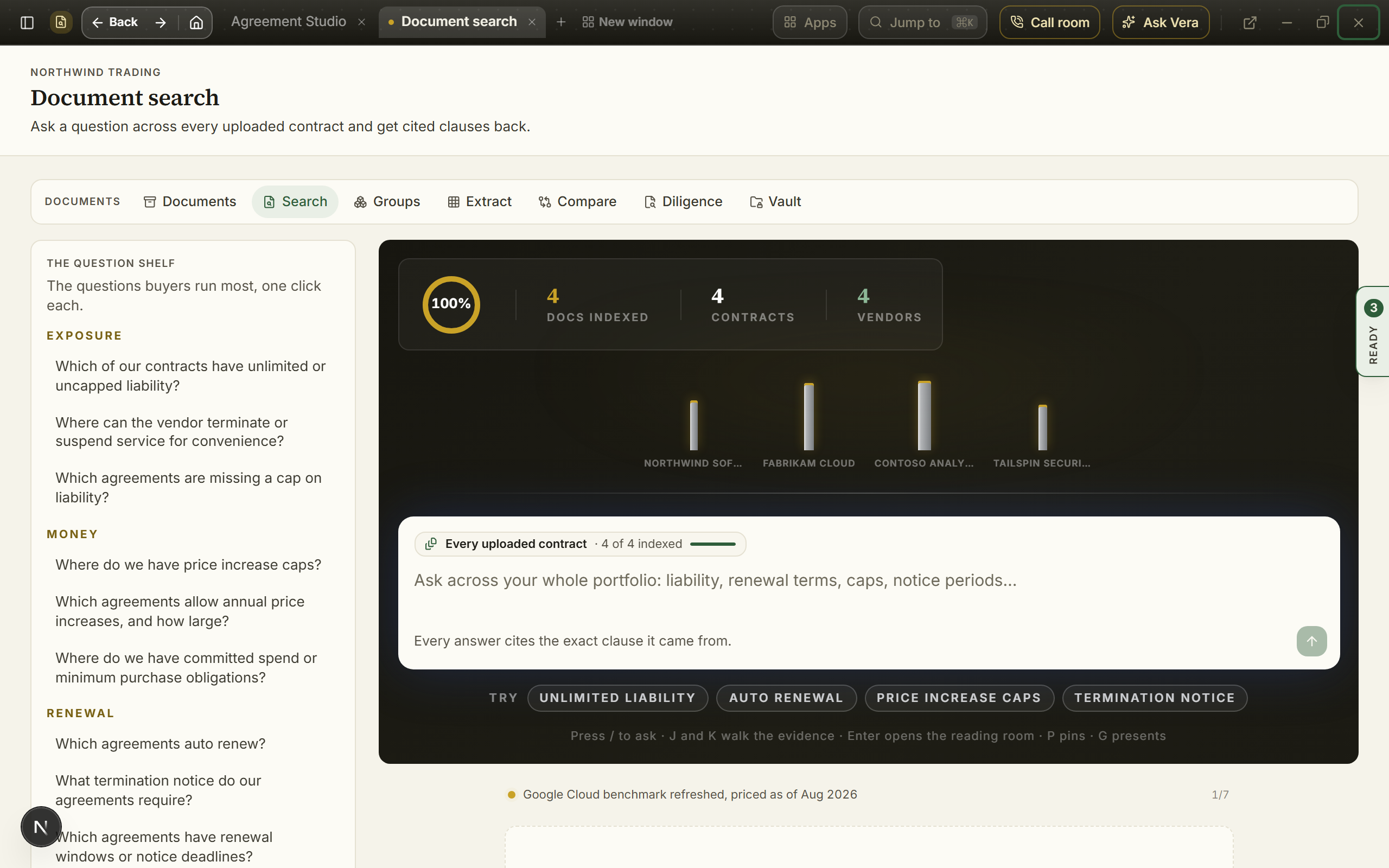Image resolution: width=1389 pixels, height=868 pixels.
Task: Open the Vault tab
Action: click(x=775, y=201)
